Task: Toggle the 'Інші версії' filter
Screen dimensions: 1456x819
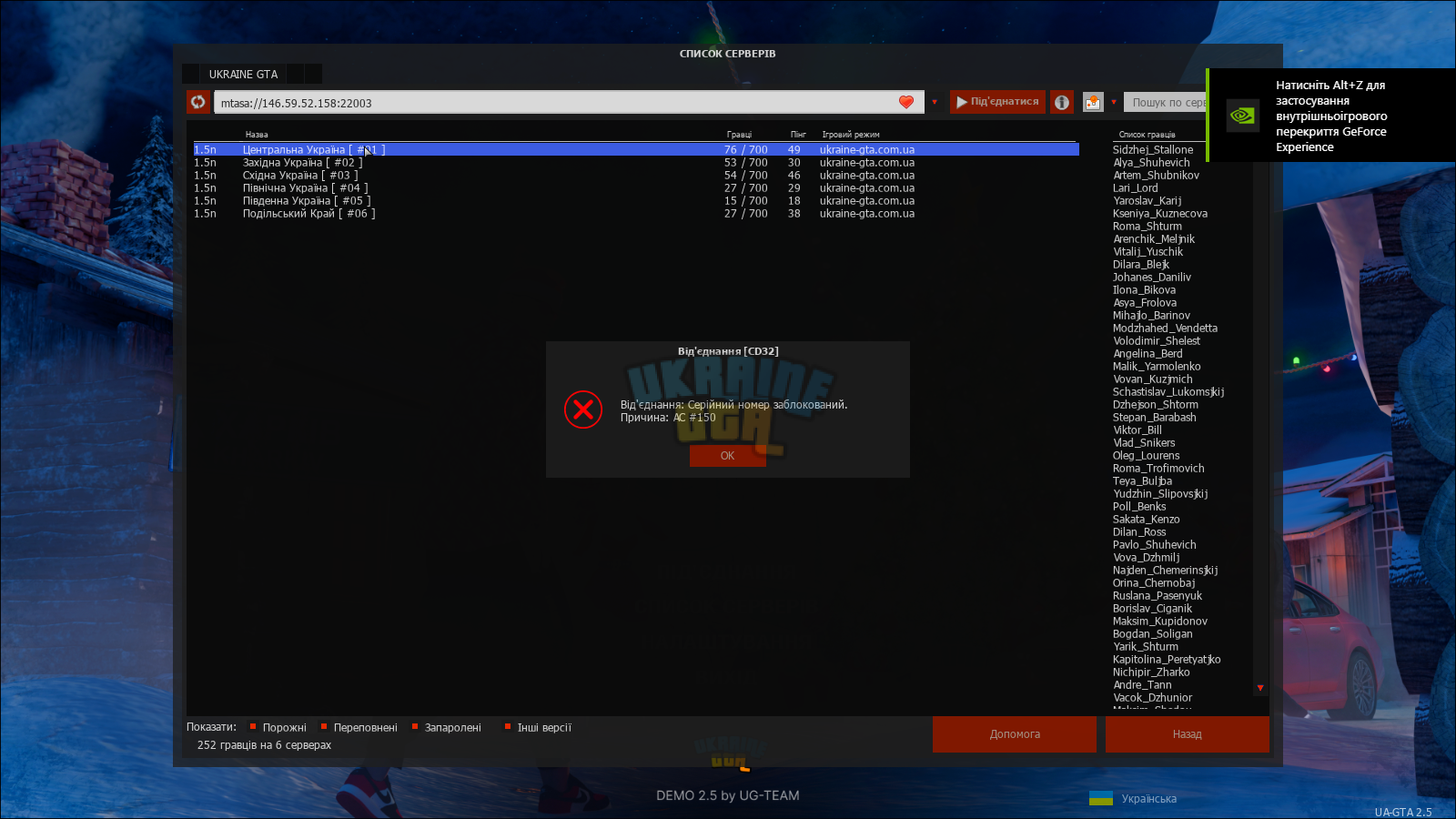Action: click(x=538, y=727)
